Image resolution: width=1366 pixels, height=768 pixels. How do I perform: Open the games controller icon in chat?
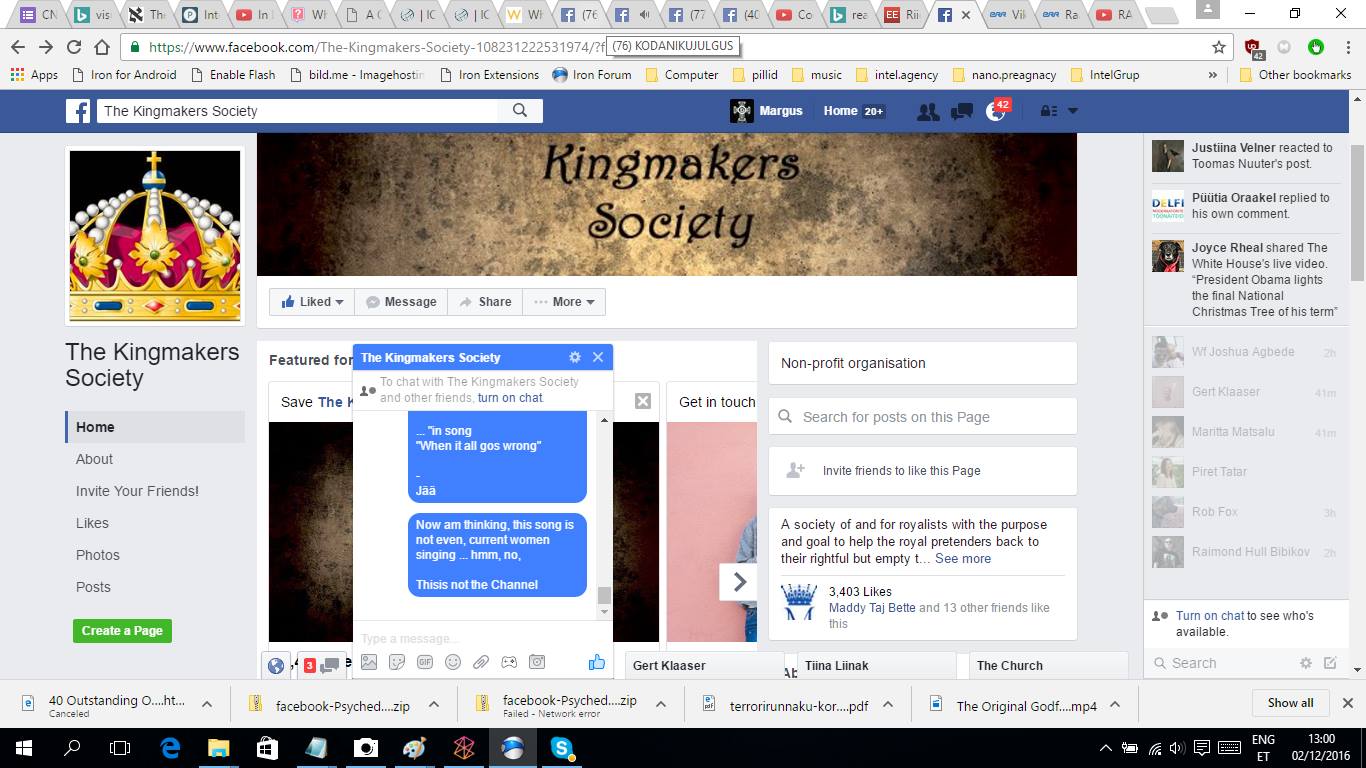(x=509, y=662)
